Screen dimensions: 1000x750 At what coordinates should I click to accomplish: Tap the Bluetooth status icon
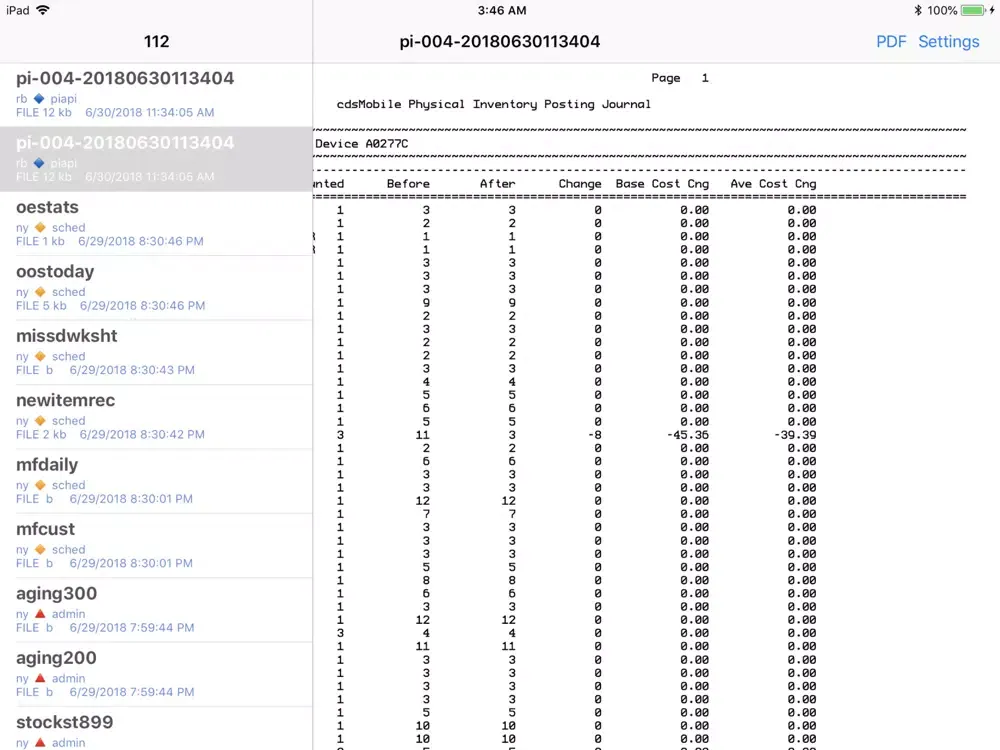pos(918,10)
